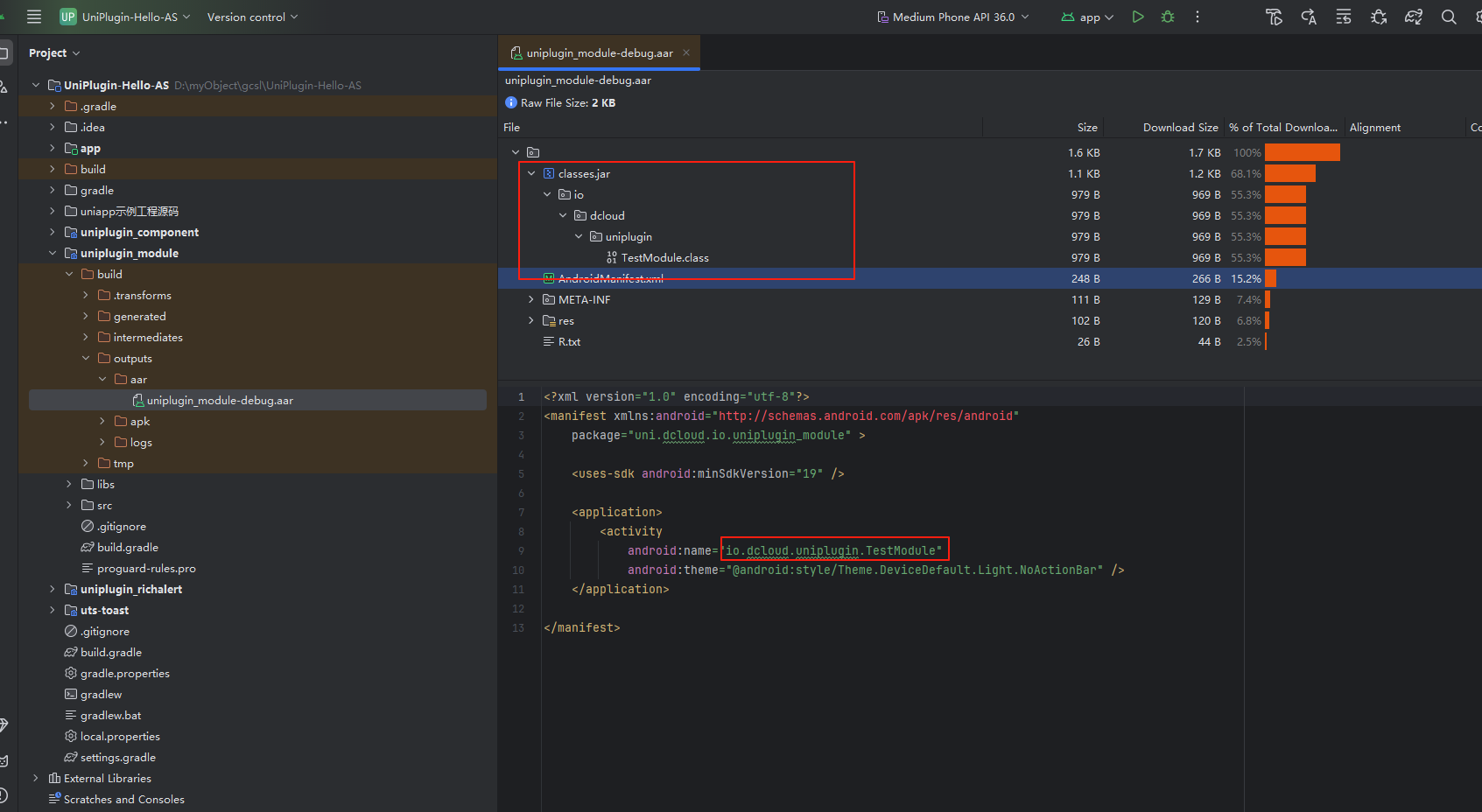Click the Sync Project with Gradle Files icon
The height and width of the screenshot is (812, 1482).
pos(1414,17)
